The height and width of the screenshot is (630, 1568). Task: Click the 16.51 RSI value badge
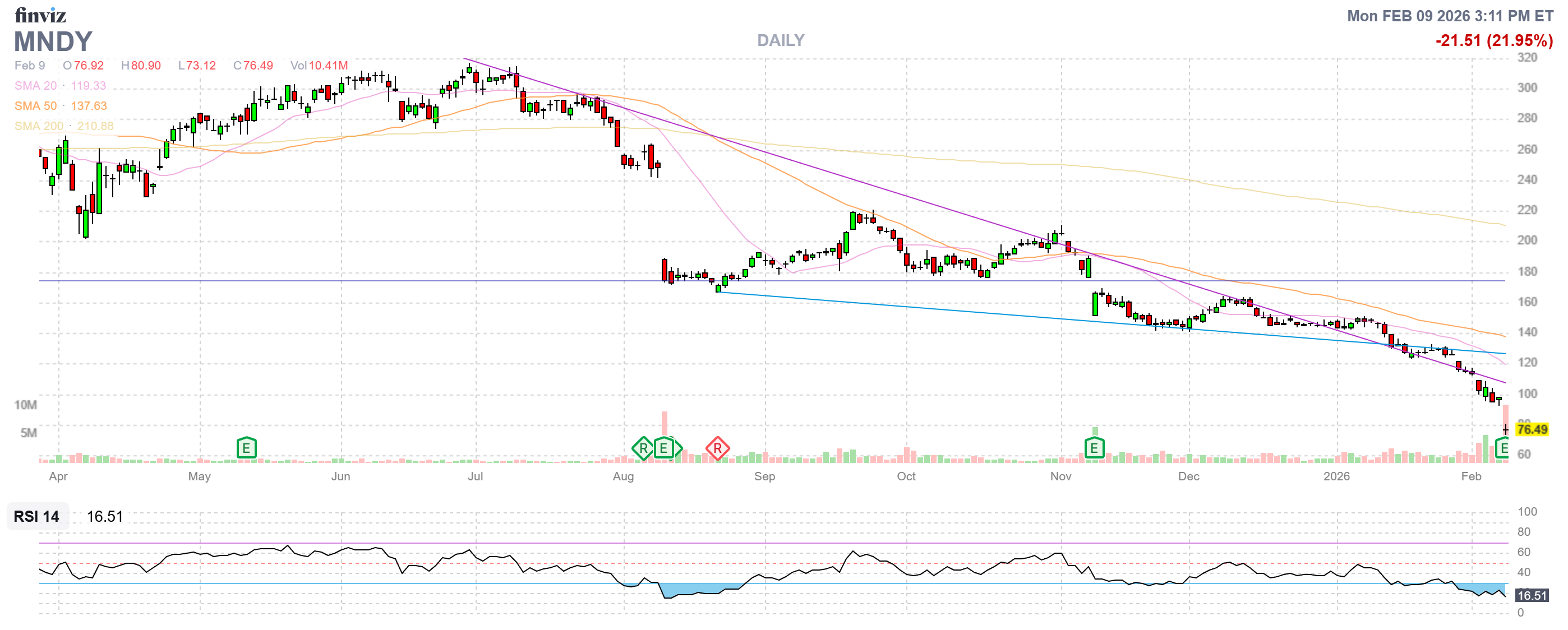click(x=1531, y=595)
